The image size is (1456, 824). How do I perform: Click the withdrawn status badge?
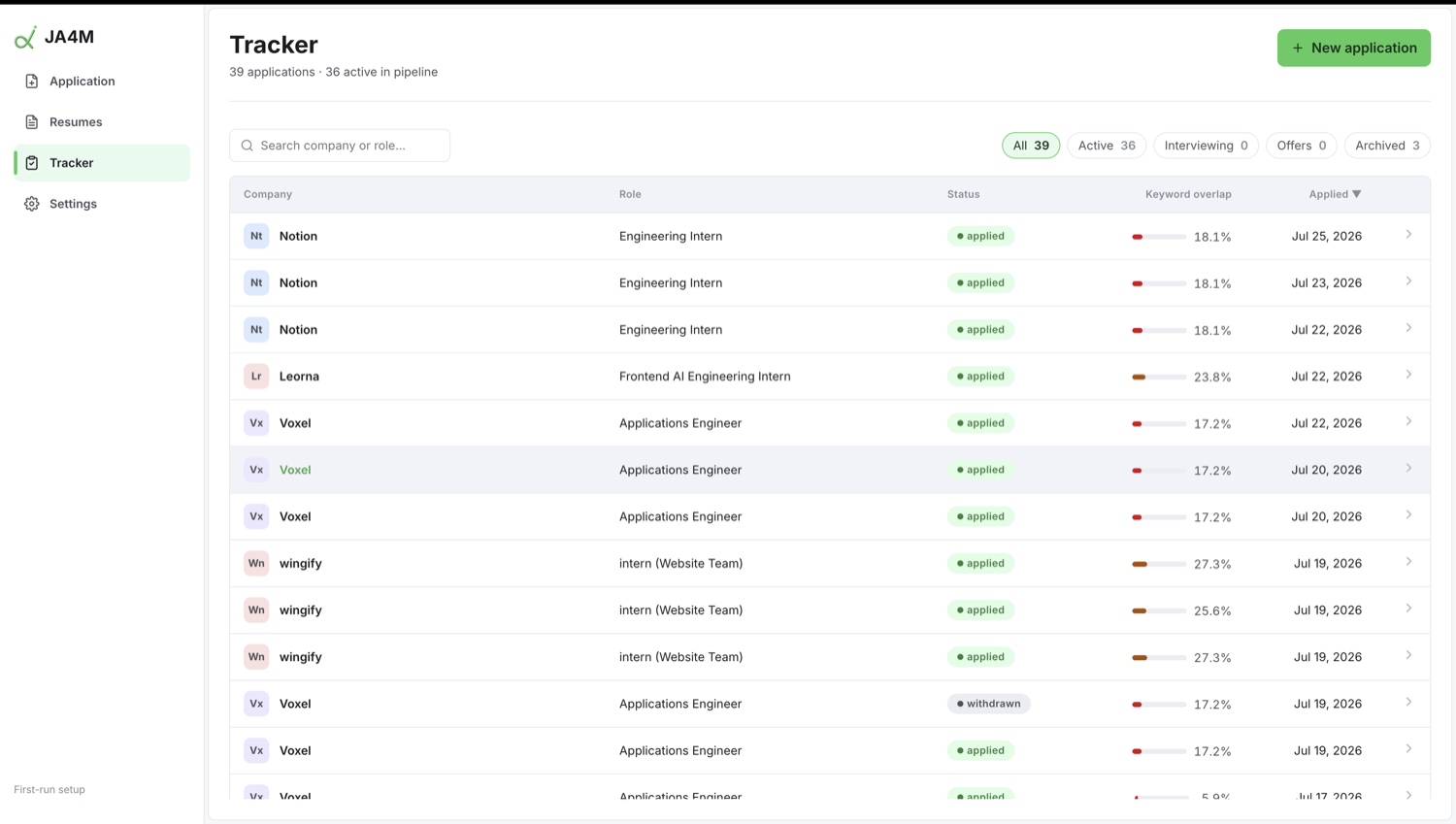click(988, 704)
